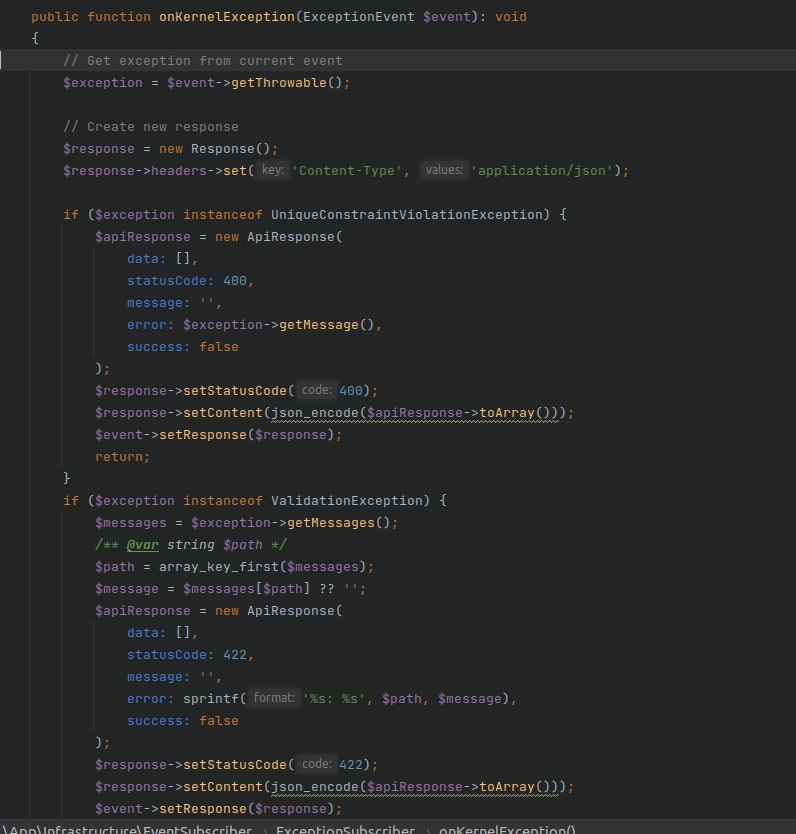The image size is (796, 834).
Task: Open the App\Infrastructure\EventSubscriber namespace breadcrumb
Action: pos(127,829)
